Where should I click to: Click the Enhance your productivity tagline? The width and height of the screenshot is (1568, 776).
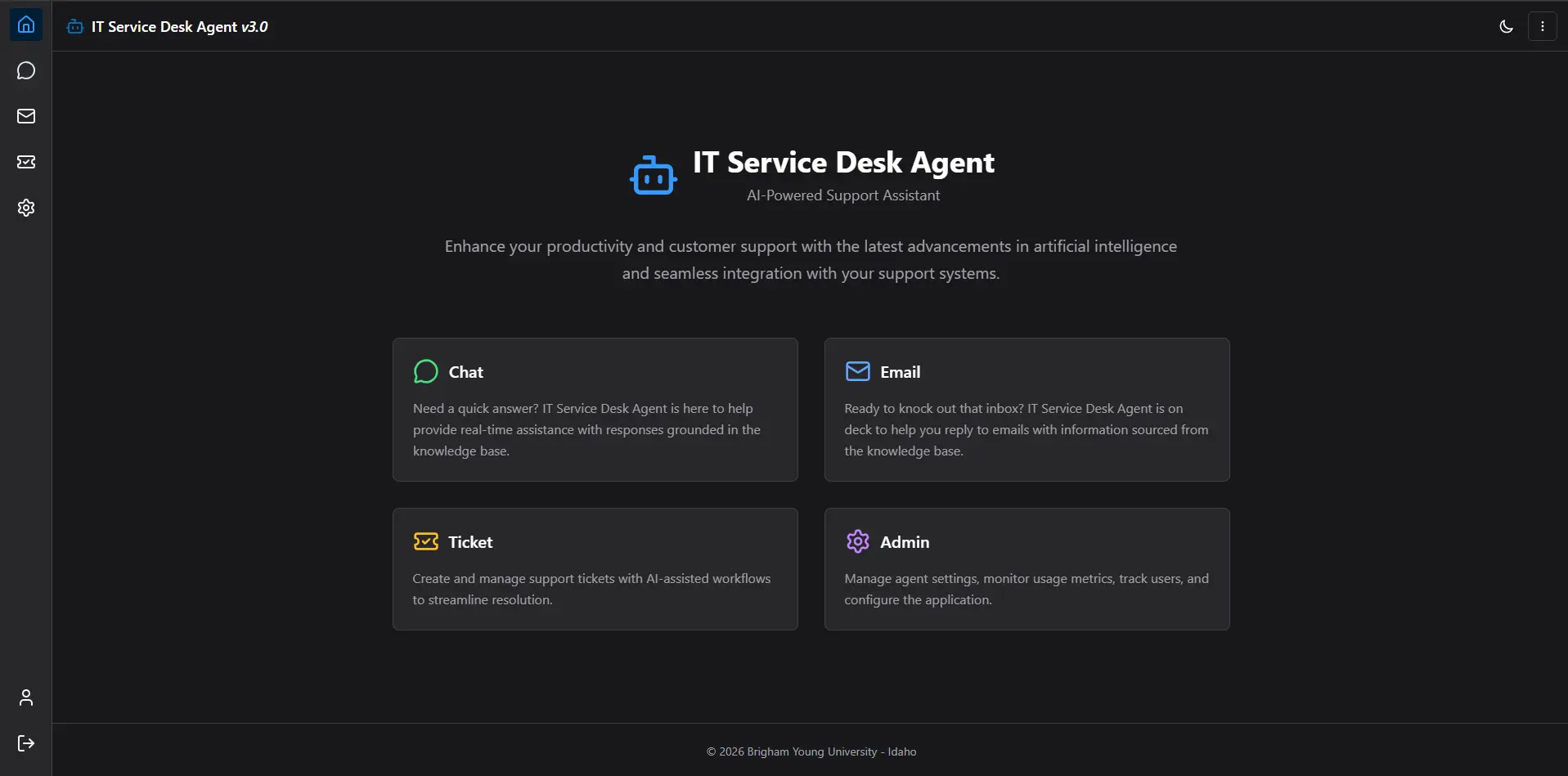tap(811, 259)
